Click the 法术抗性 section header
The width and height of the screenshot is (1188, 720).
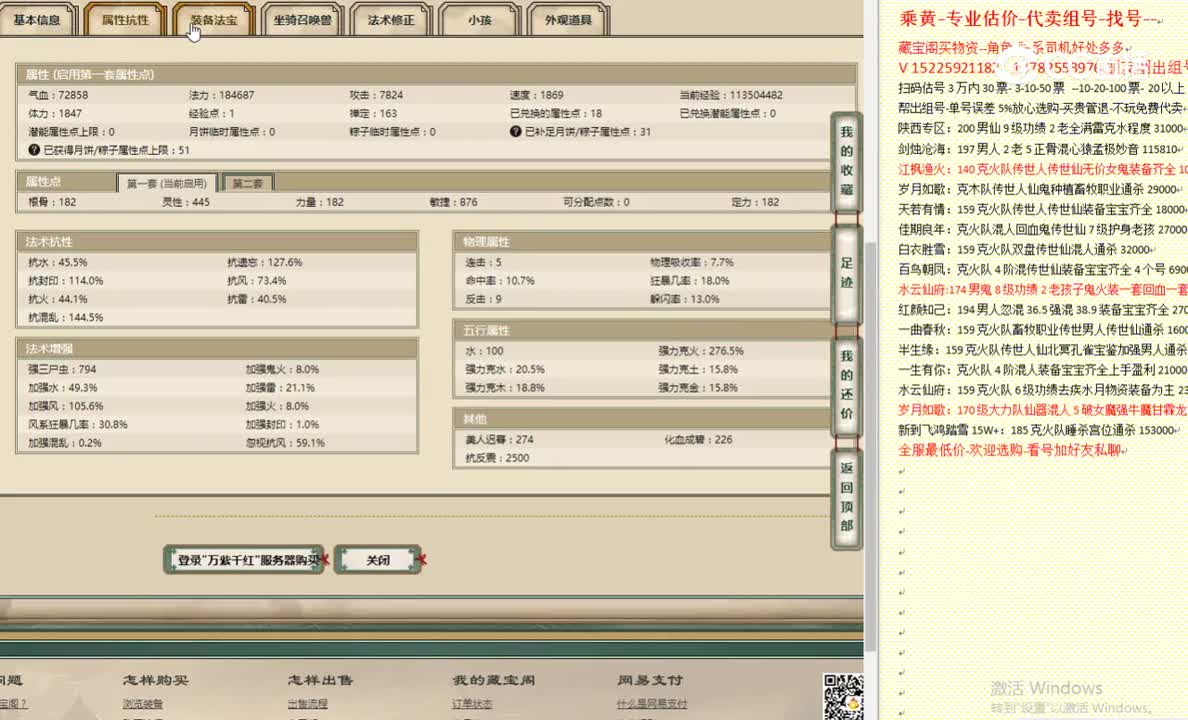coord(217,242)
